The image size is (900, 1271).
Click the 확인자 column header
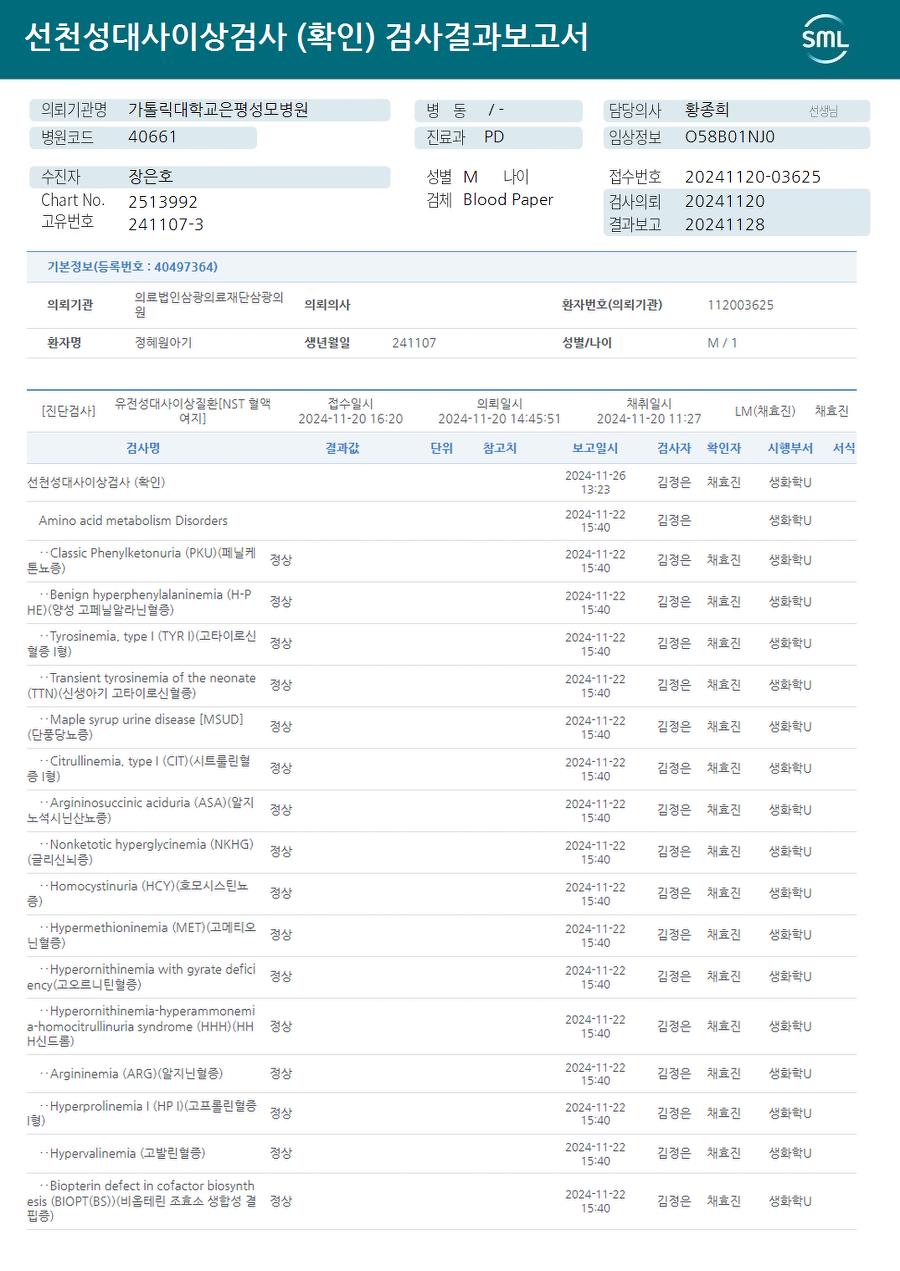click(724, 448)
